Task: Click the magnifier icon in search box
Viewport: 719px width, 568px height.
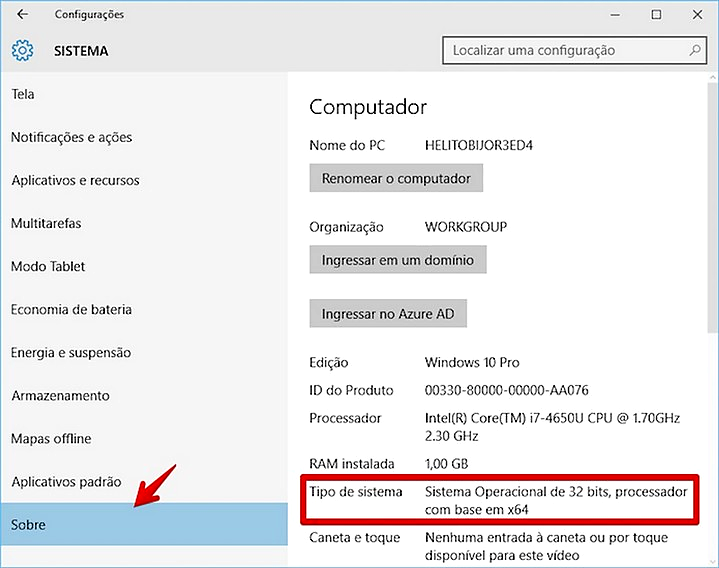Action: point(695,50)
